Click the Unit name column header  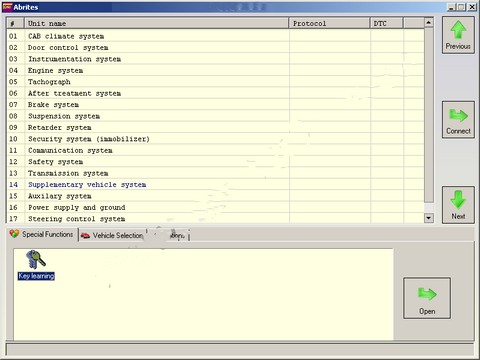157,23
